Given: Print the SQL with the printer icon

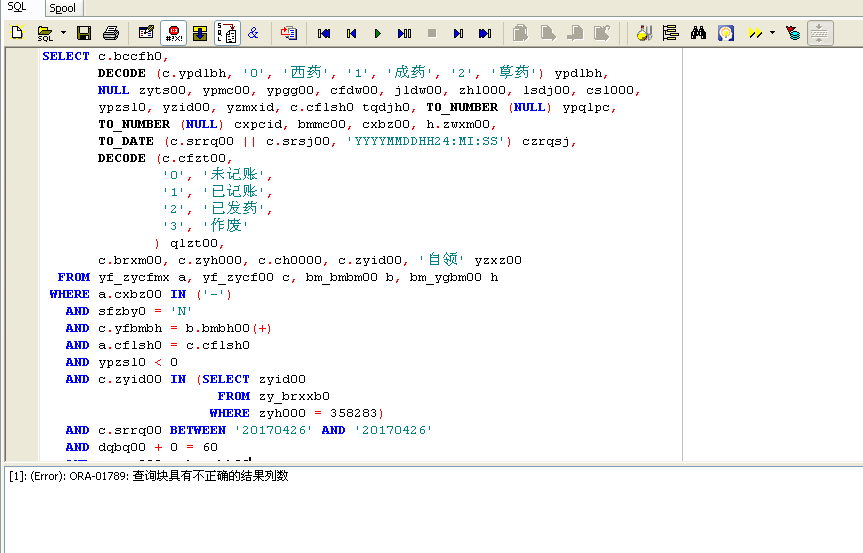Looking at the screenshot, I should (111, 33).
